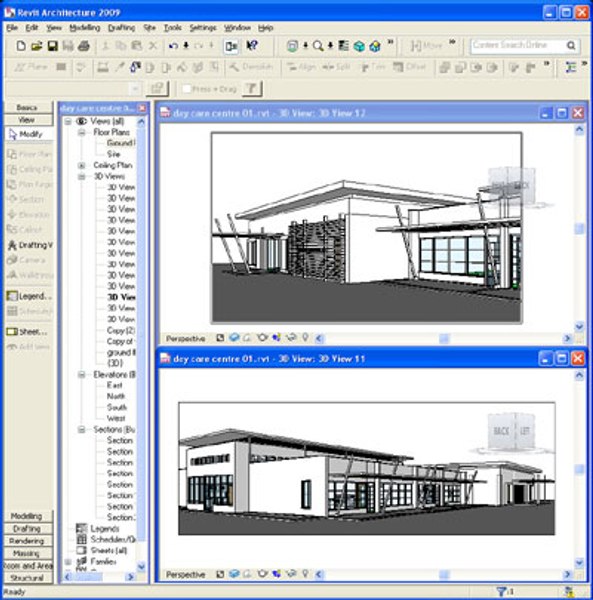Screen dimensions: 593x600
Task: Select the {3D} view in Project Browser
Action: (115, 363)
